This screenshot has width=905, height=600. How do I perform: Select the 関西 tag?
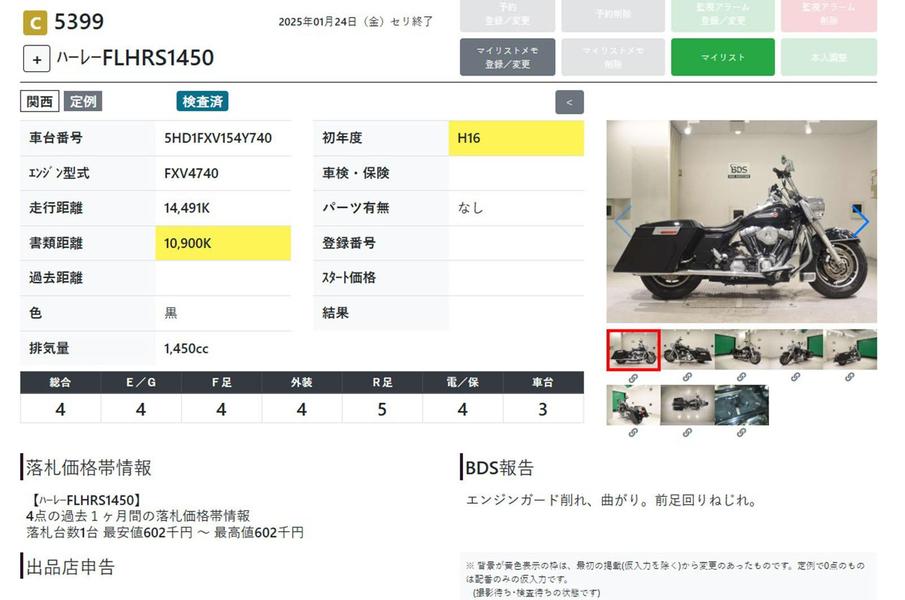pos(40,102)
